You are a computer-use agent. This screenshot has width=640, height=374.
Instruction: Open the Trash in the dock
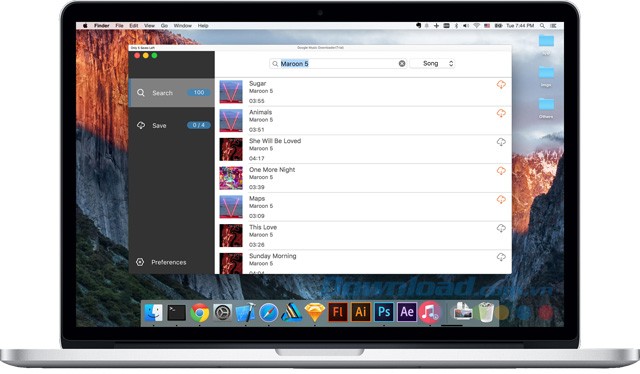[486, 312]
